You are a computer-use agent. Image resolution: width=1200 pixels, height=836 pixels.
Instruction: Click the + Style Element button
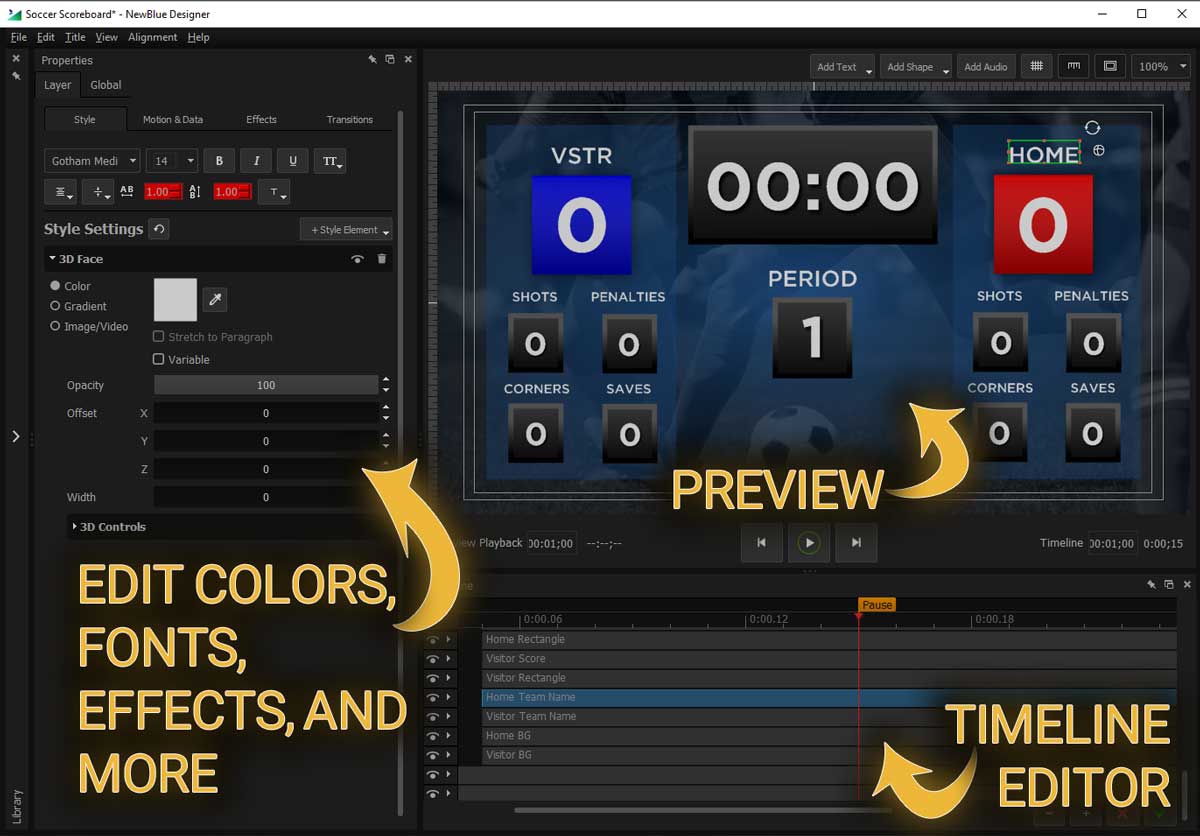click(x=345, y=229)
